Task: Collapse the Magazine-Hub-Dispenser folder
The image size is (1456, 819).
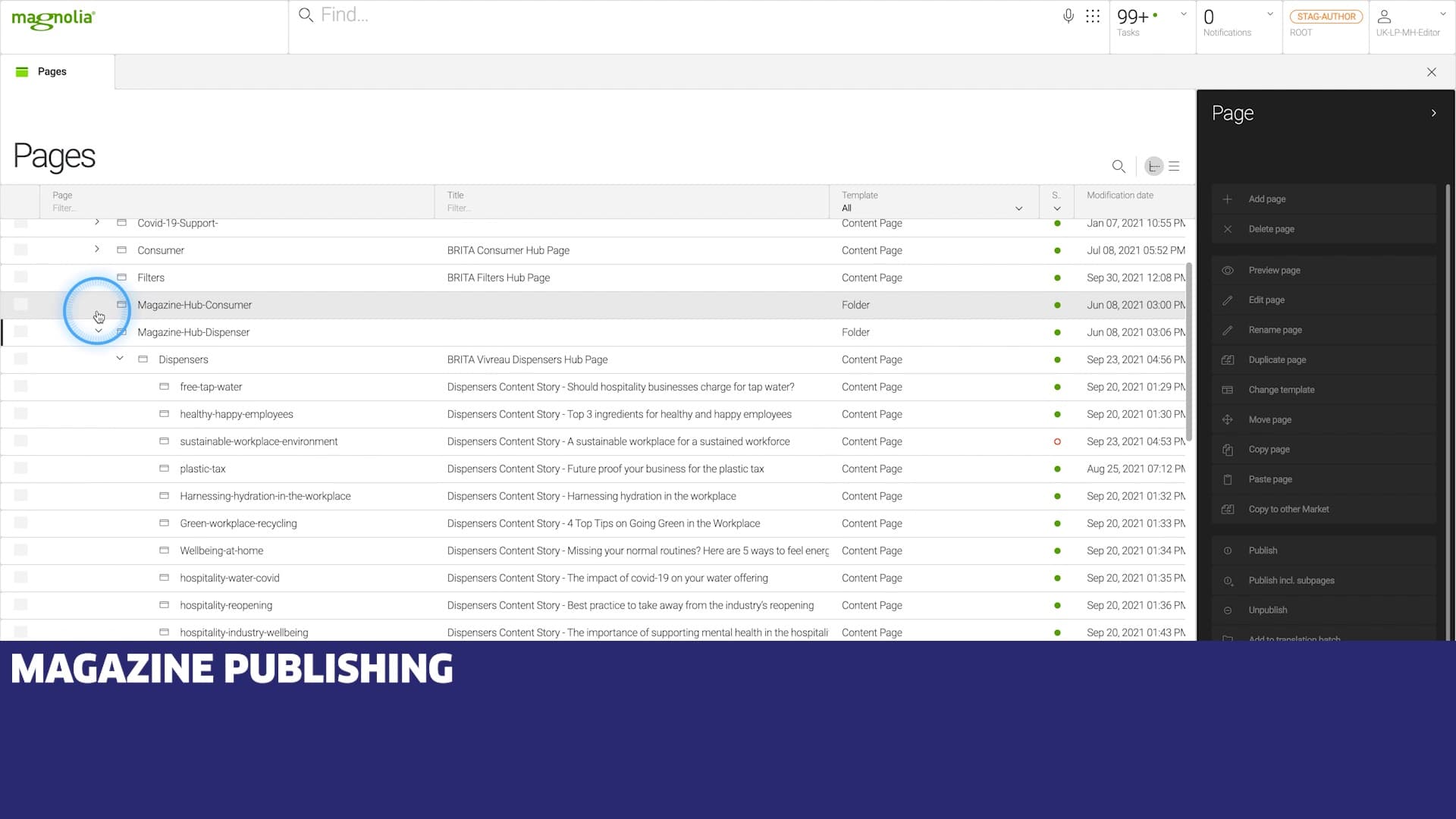Action: [99, 331]
